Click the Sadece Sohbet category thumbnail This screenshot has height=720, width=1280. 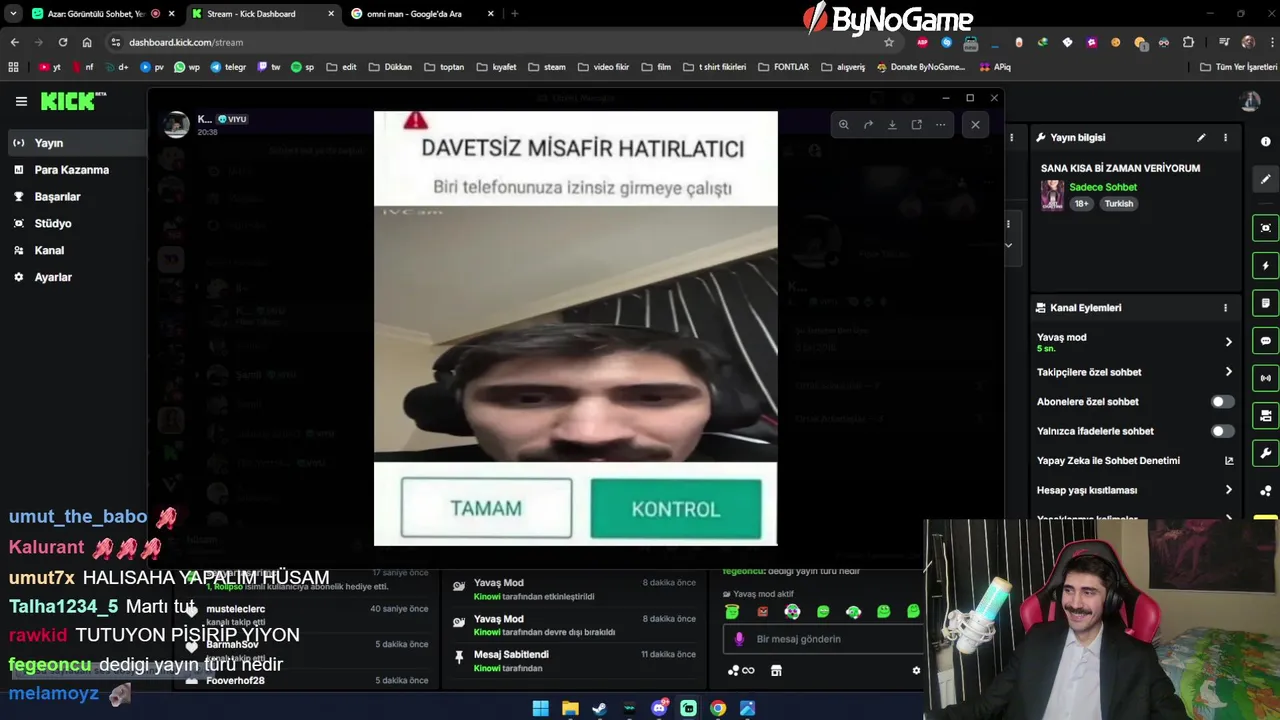tap(1052, 195)
